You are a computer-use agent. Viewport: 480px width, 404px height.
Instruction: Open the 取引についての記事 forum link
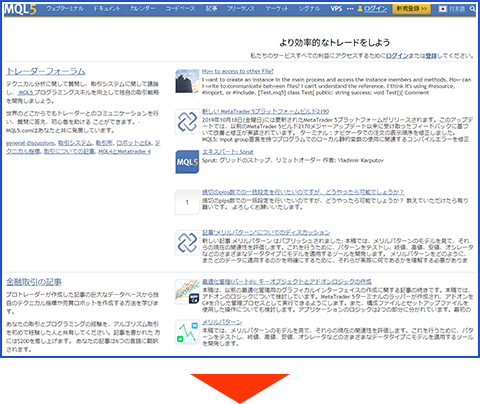(x=70, y=152)
